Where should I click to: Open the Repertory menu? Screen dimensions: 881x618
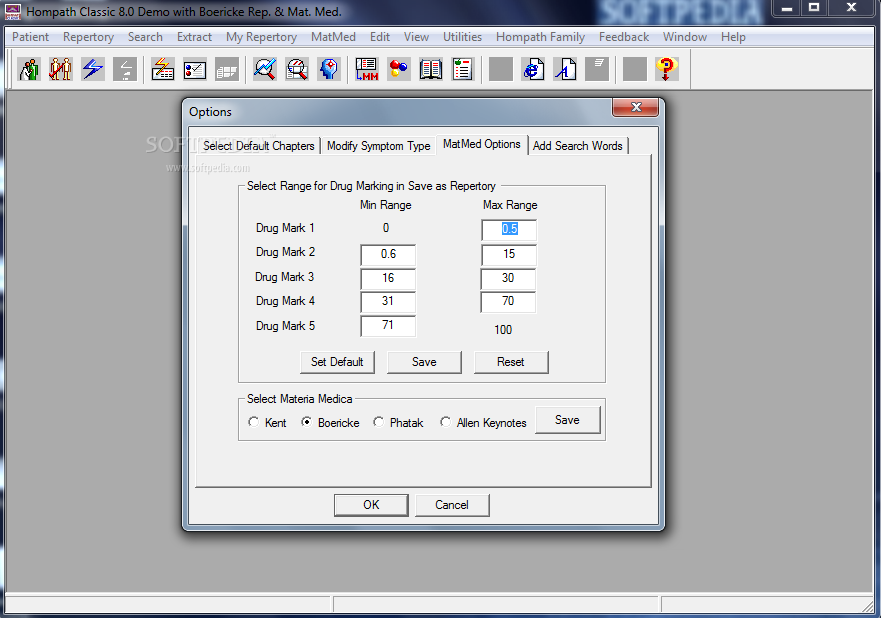[x=88, y=37]
